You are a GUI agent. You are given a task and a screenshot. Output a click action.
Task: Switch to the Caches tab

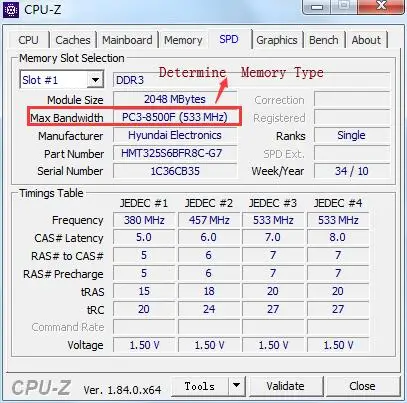[x=73, y=40]
